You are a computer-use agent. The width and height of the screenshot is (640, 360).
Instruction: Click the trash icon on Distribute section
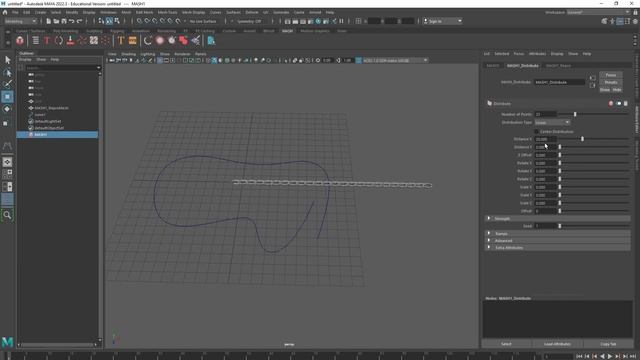(x=626, y=104)
